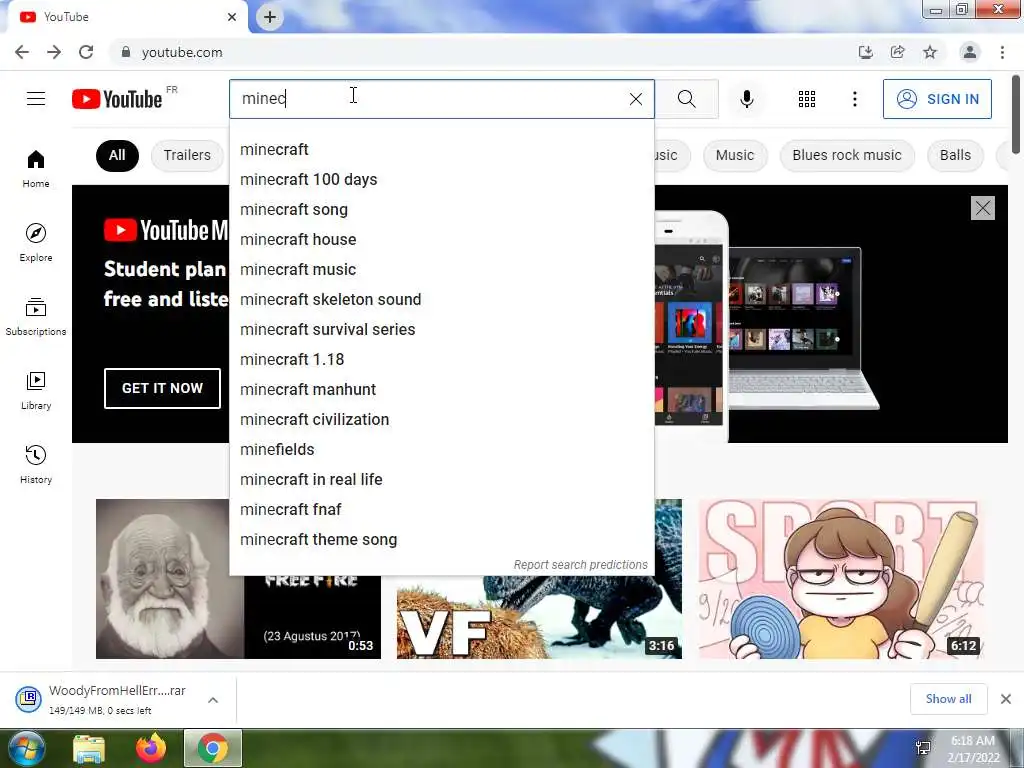Click the share page icon
Viewport: 1024px width, 768px height.
pos(897,52)
